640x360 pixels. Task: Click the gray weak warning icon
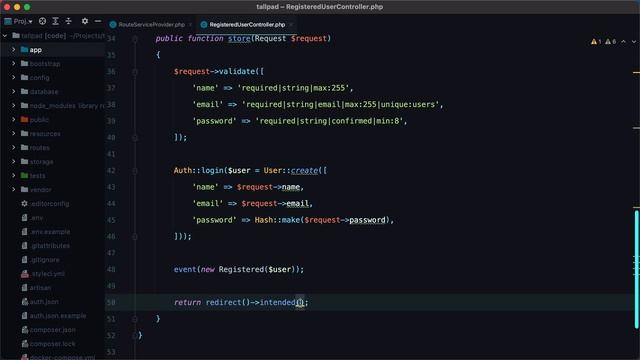[x=608, y=41]
